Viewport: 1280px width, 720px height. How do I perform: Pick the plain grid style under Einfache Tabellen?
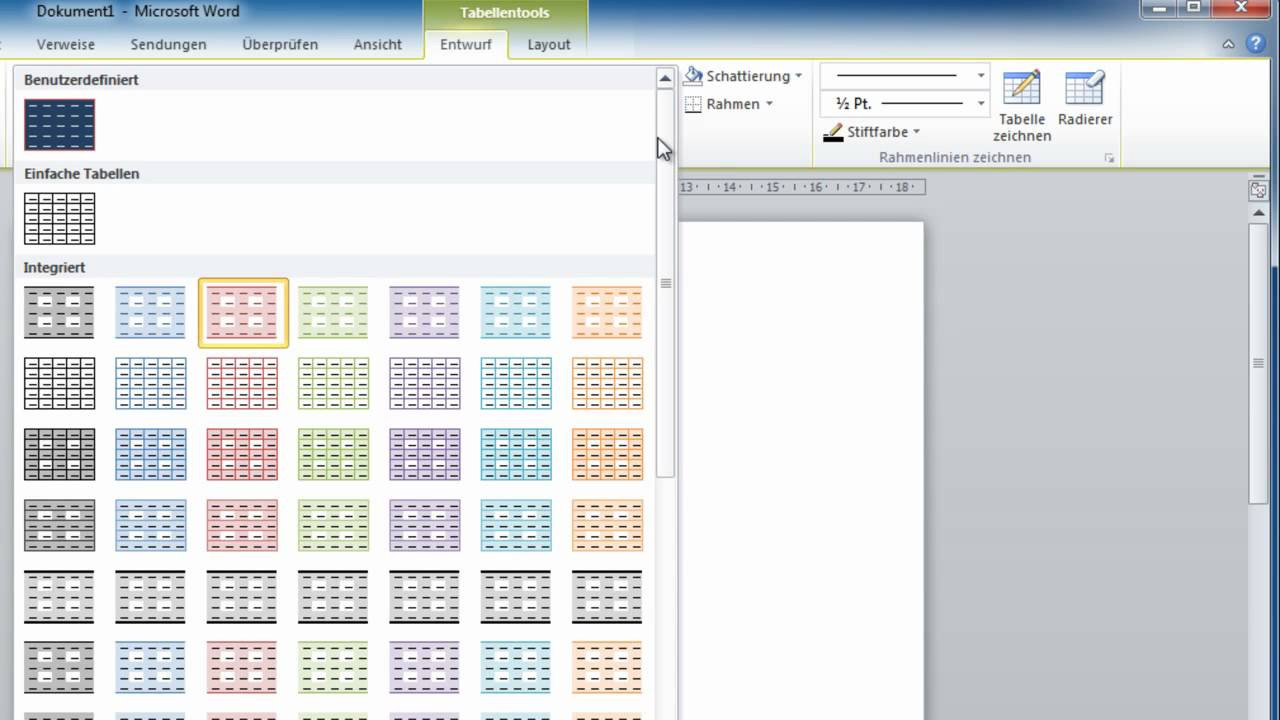point(59,219)
